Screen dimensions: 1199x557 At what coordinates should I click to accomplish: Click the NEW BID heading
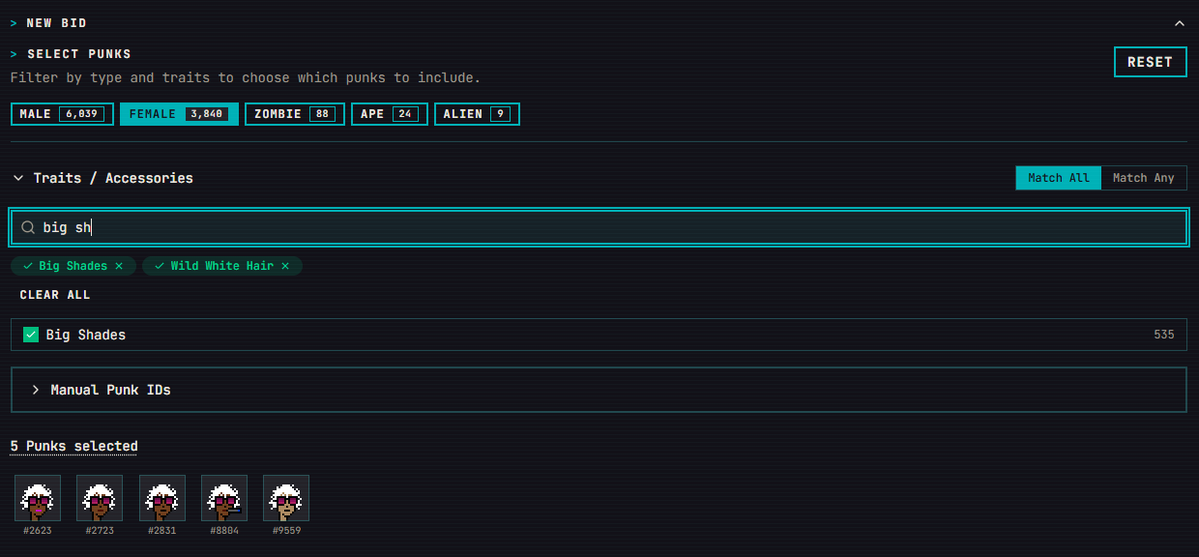(x=57, y=23)
